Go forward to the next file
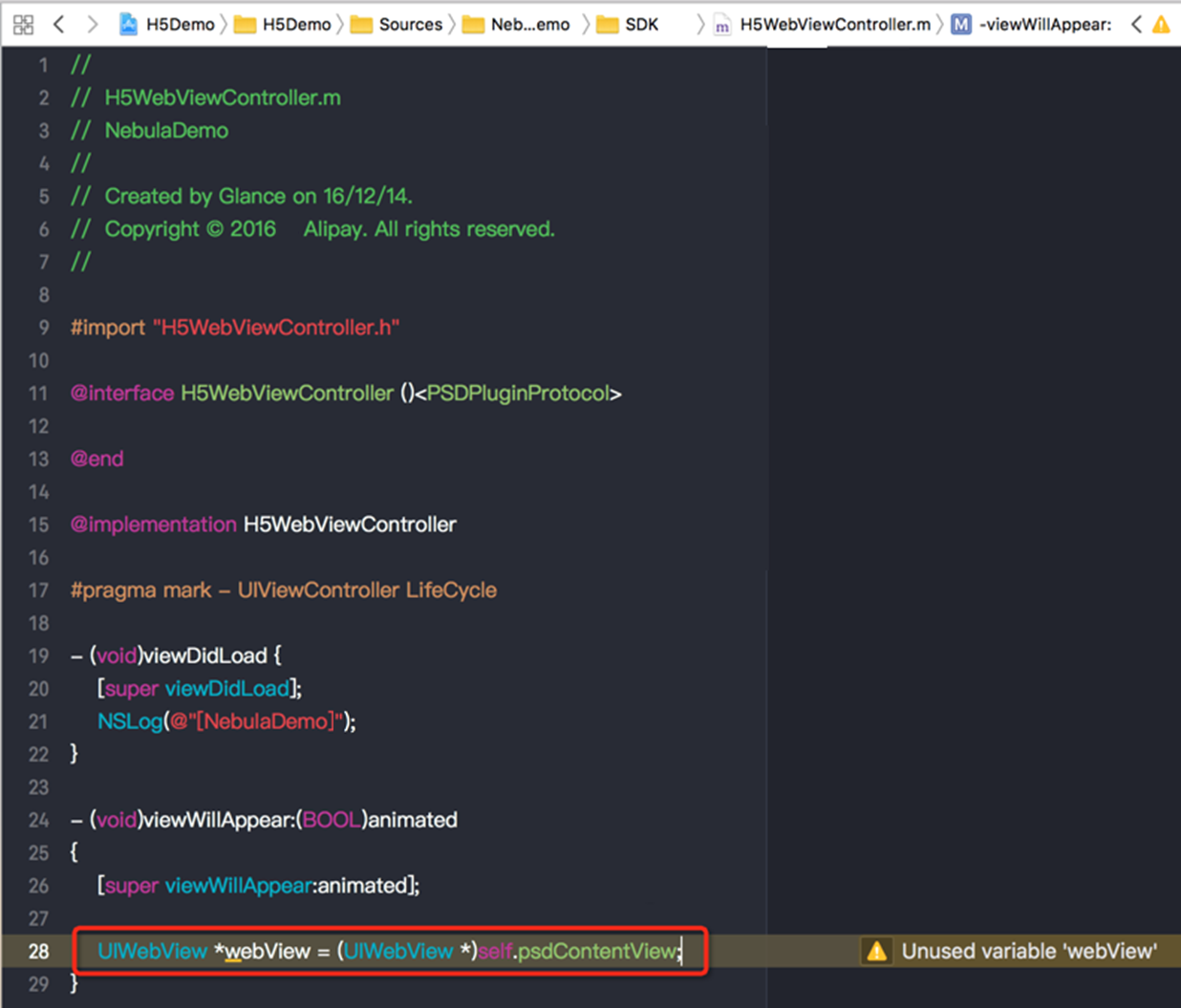The height and width of the screenshot is (1008, 1181). click(92, 24)
